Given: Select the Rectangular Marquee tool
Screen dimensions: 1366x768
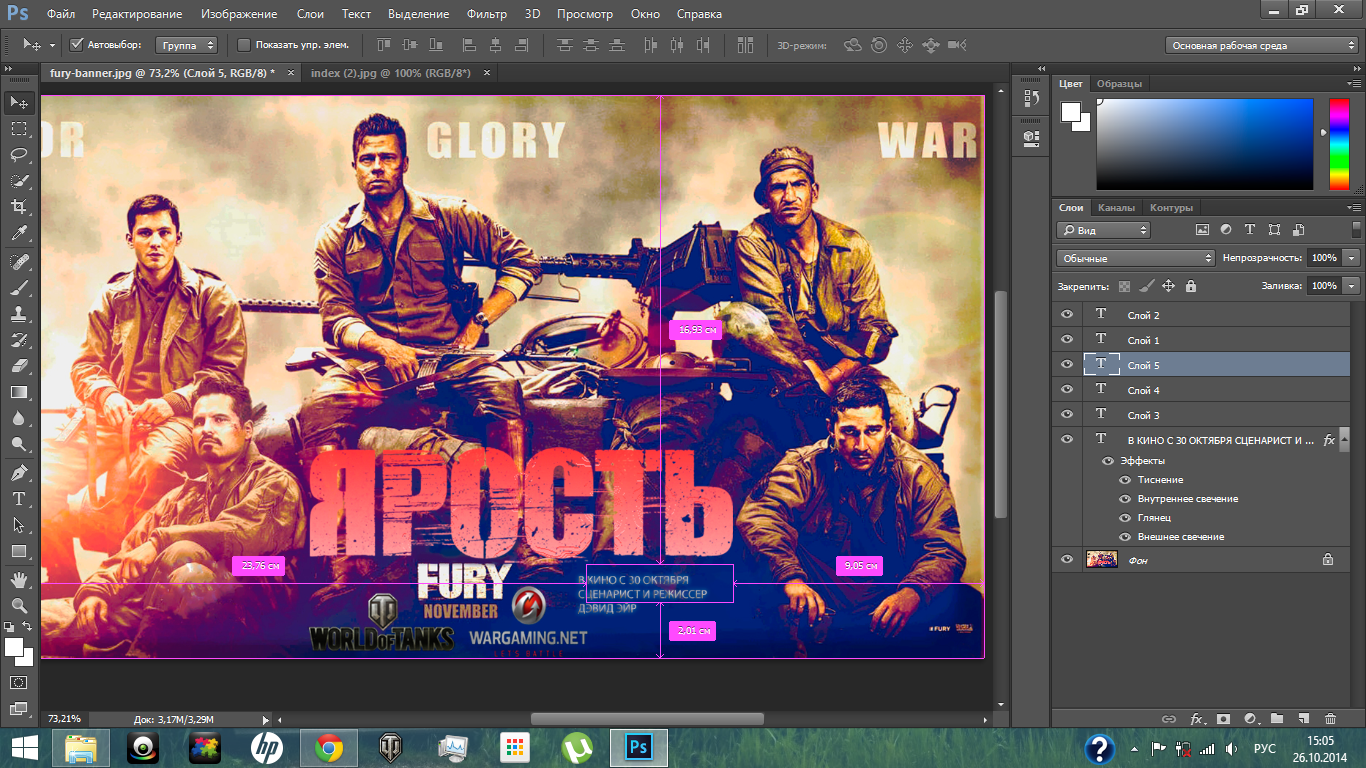Looking at the screenshot, I should [x=19, y=129].
